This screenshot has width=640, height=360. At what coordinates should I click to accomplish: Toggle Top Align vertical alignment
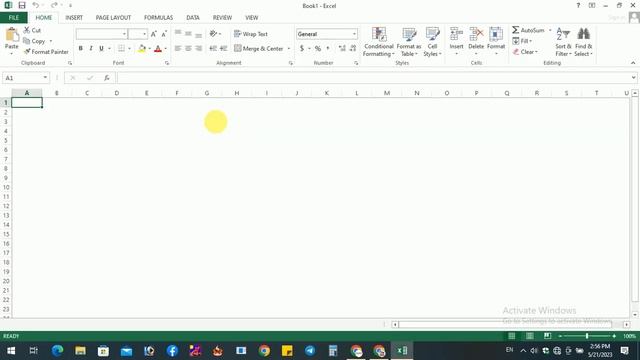pyautogui.click(x=178, y=33)
